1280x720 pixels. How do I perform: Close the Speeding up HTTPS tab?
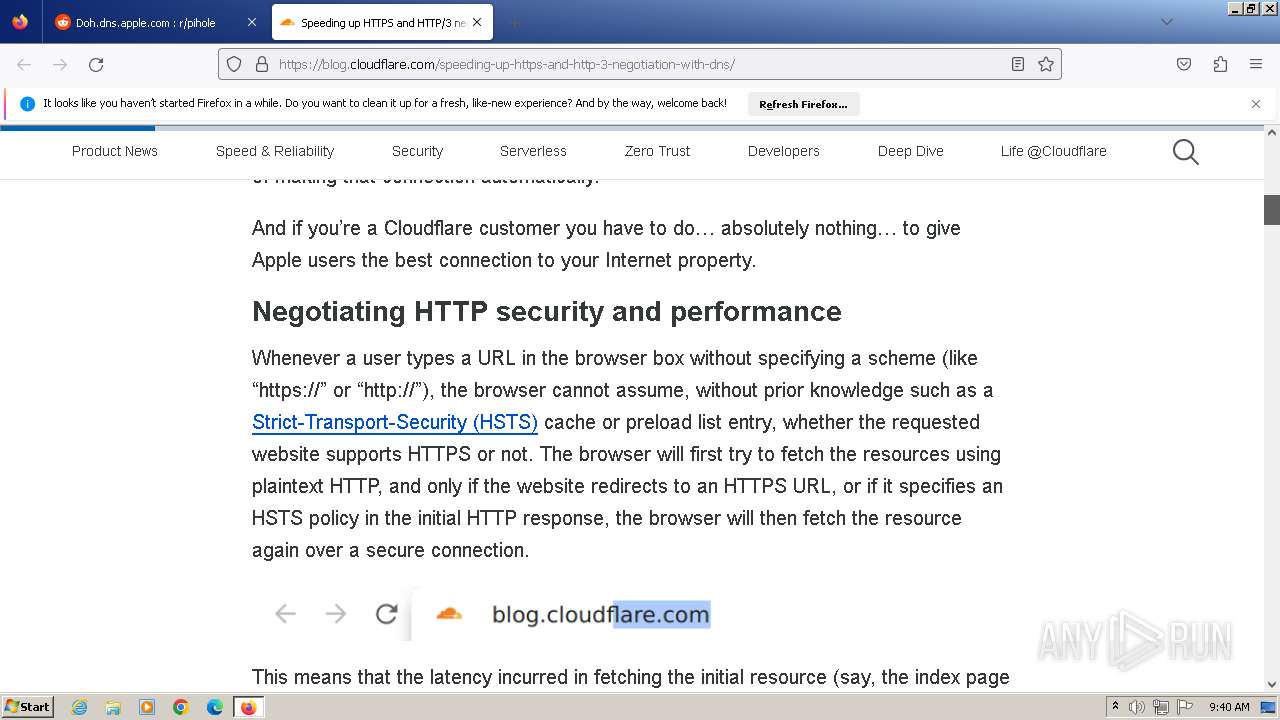[x=477, y=22]
